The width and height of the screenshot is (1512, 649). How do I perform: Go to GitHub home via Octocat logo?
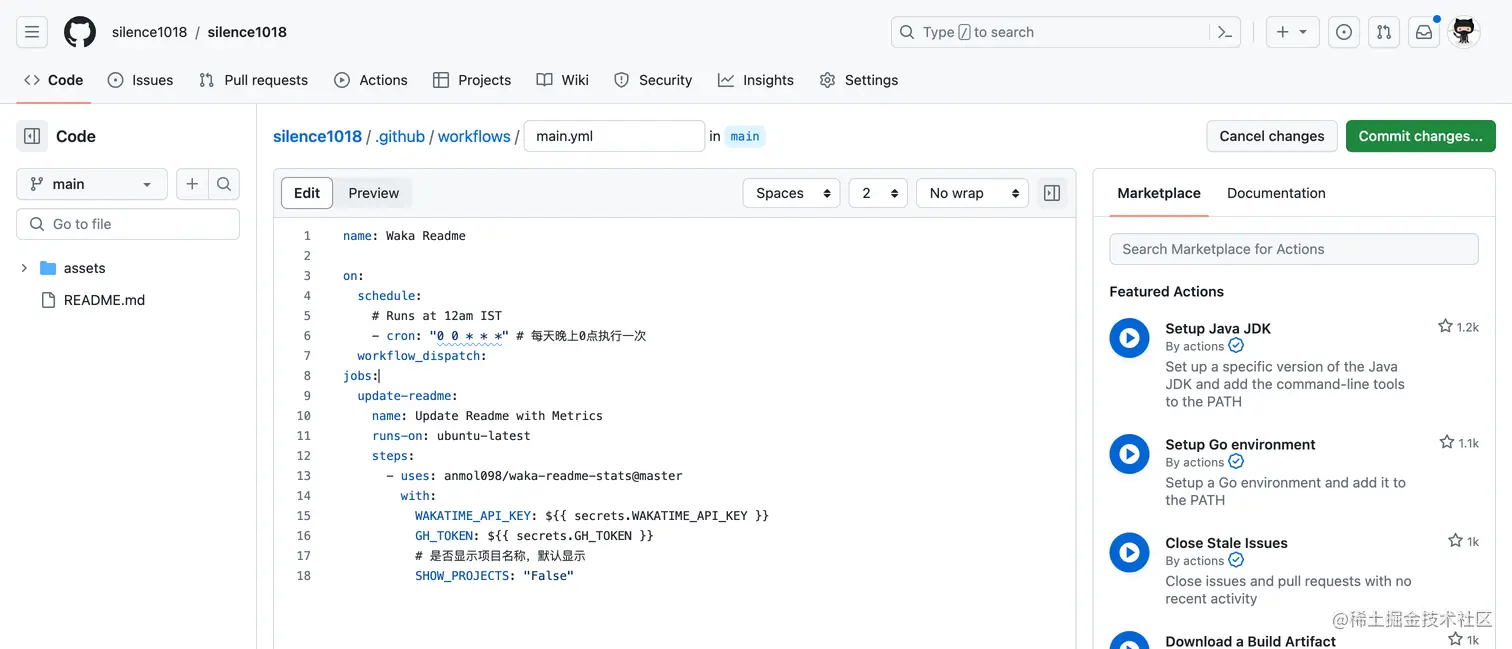80,32
